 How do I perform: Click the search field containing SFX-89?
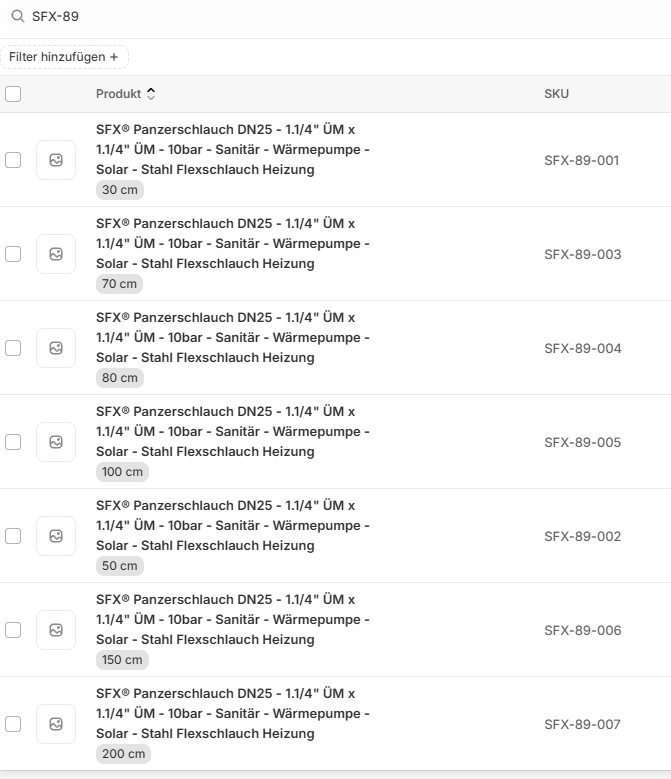pyautogui.click(x=300, y=17)
